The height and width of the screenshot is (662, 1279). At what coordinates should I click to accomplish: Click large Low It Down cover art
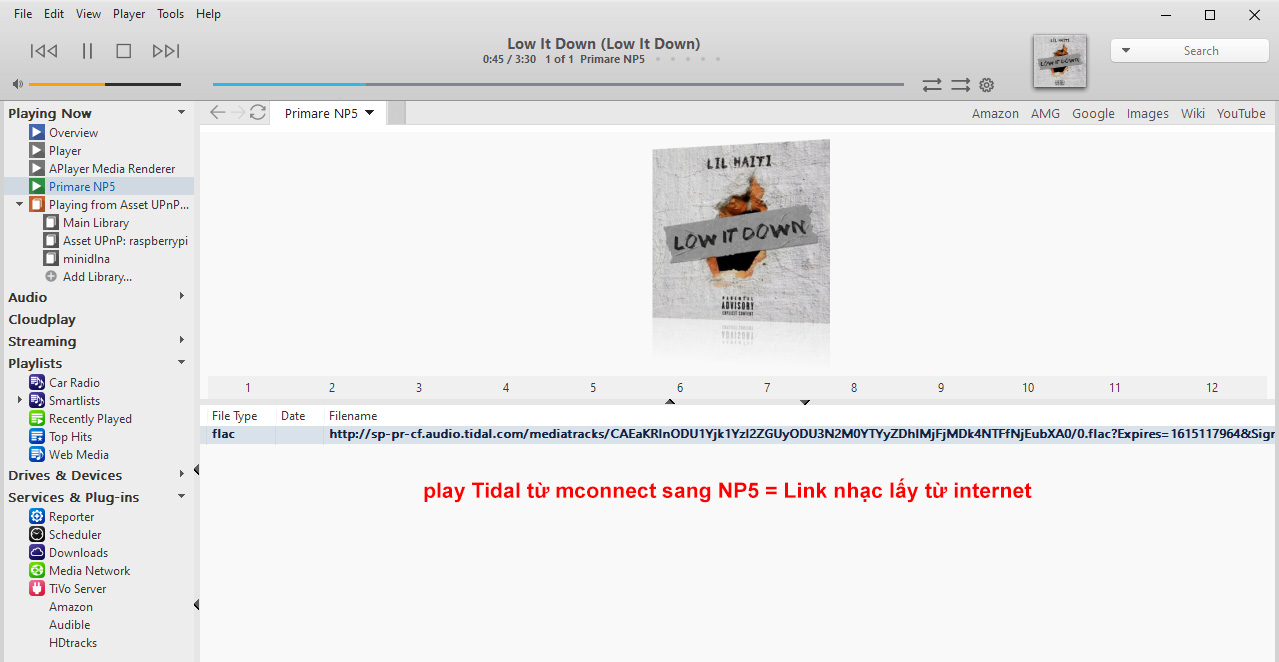coord(741,232)
